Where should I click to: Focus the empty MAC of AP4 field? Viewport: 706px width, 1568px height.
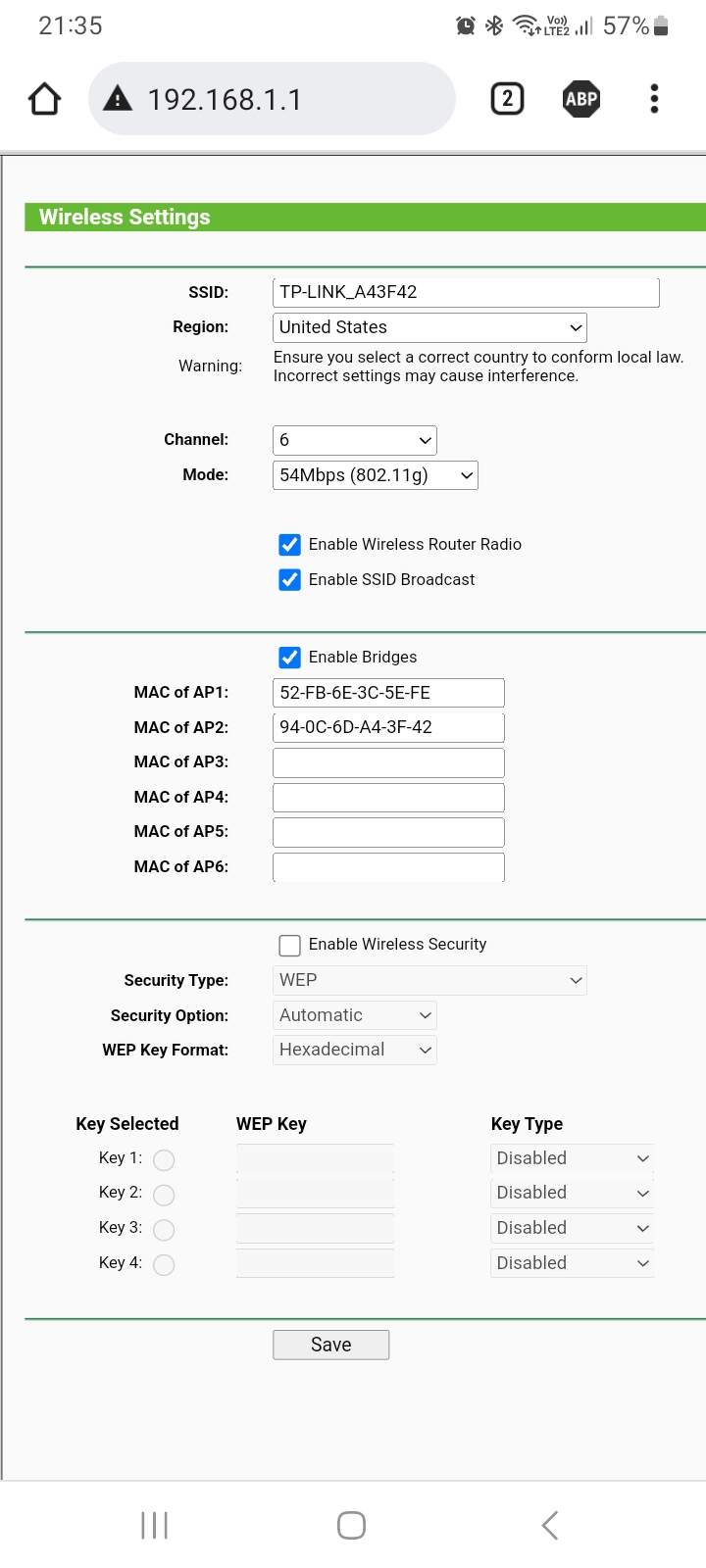[388, 797]
